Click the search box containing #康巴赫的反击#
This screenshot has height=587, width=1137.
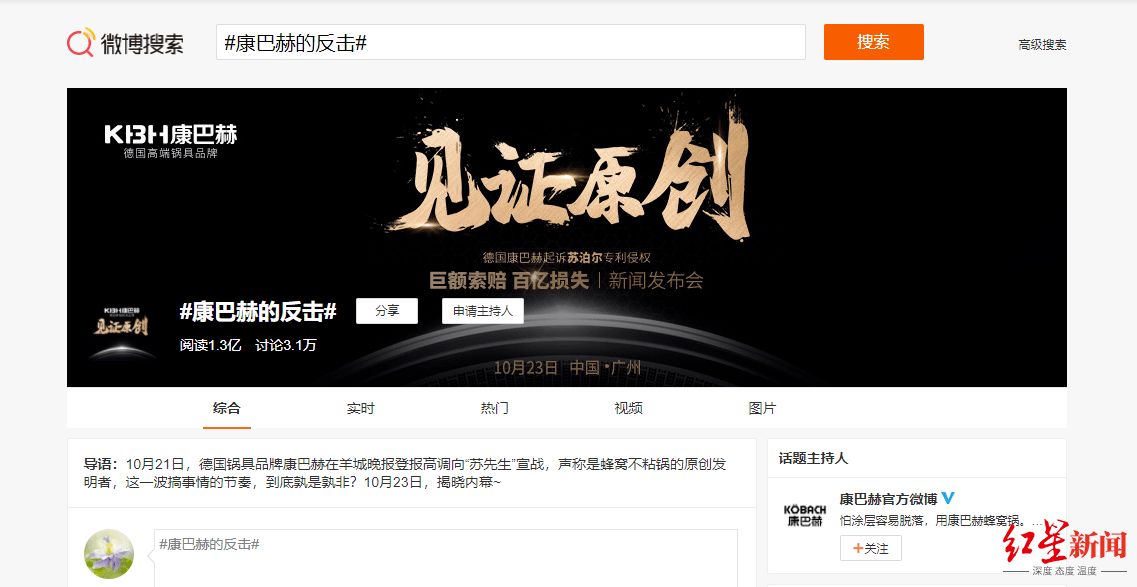click(x=510, y=42)
